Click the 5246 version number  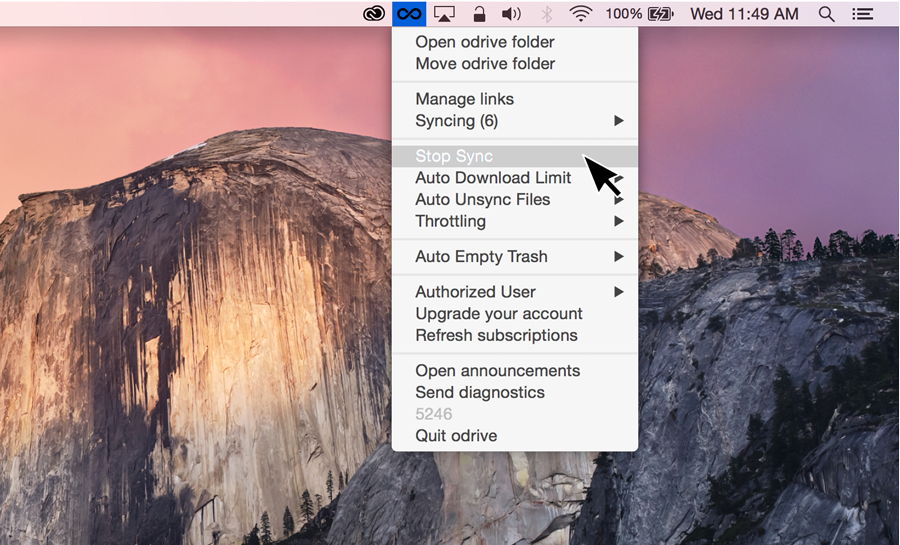click(434, 414)
